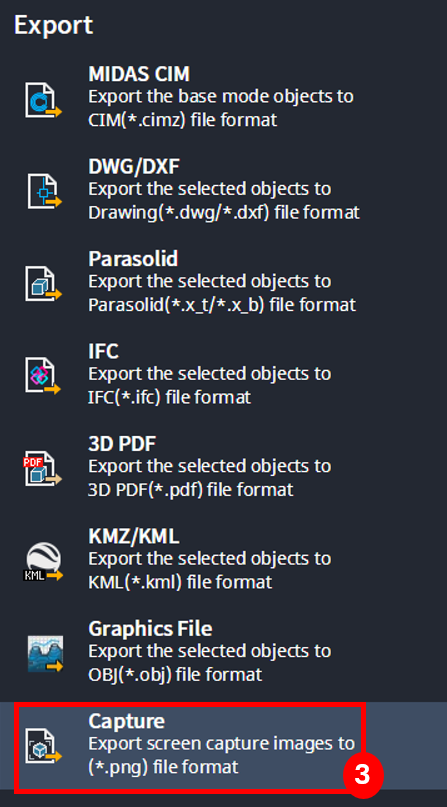Choose the DWG/DXF export entry title
This screenshot has height=807, width=447.
(134, 167)
